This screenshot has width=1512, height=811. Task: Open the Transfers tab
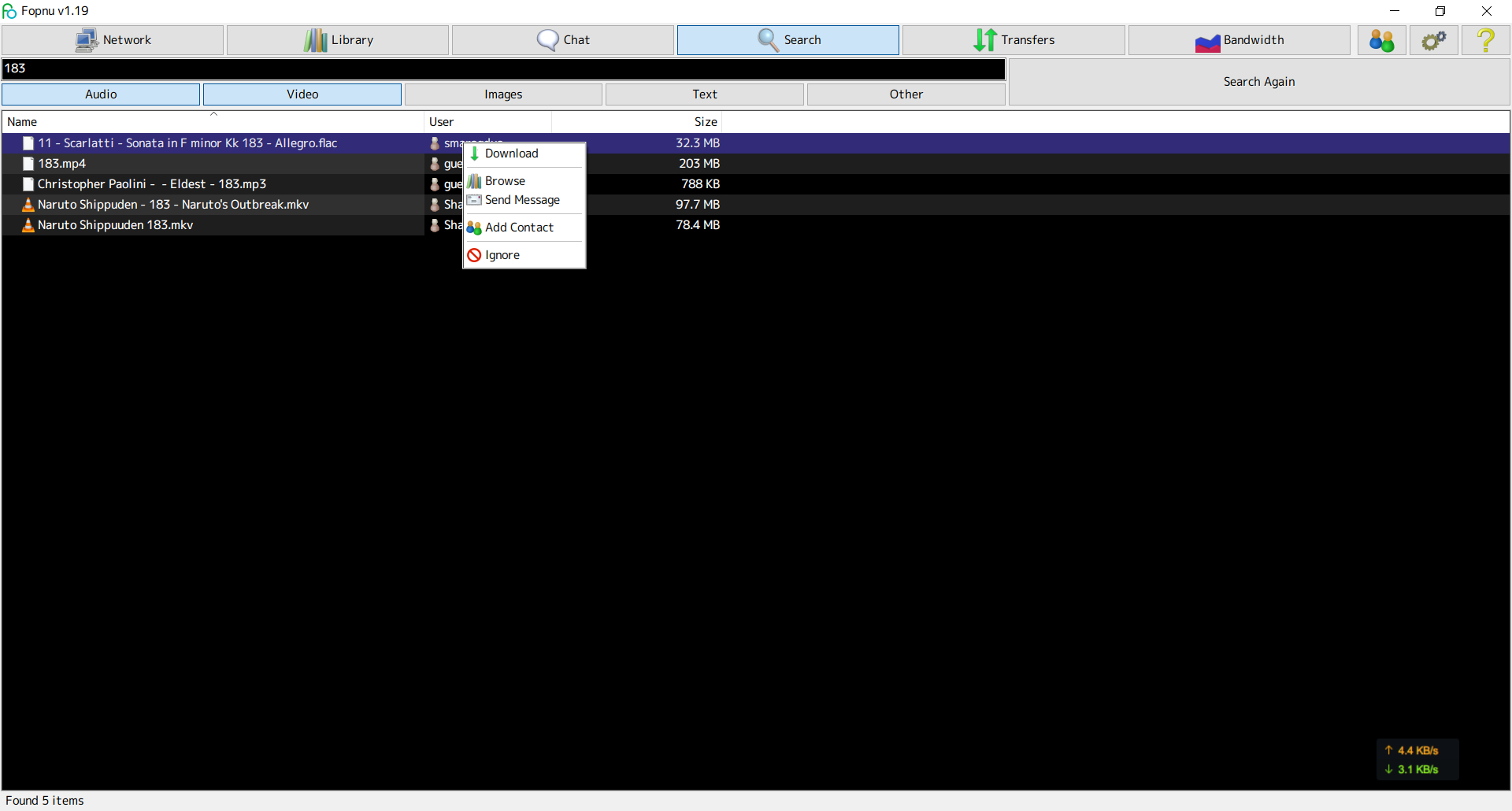pyautogui.click(x=1014, y=40)
